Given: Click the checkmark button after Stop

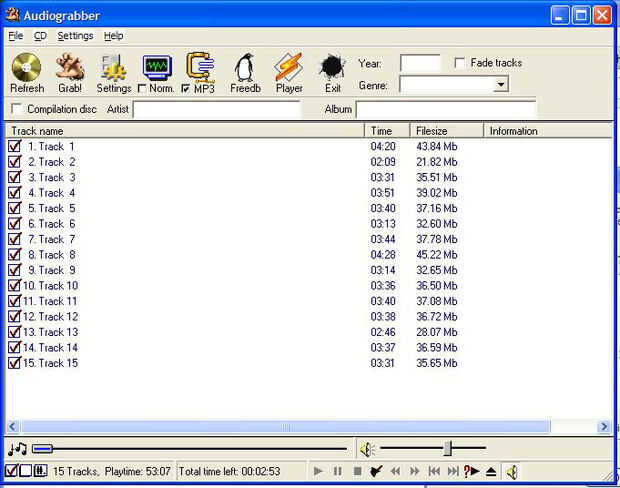Looking at the screenshot, I should (x=376, y=471).
